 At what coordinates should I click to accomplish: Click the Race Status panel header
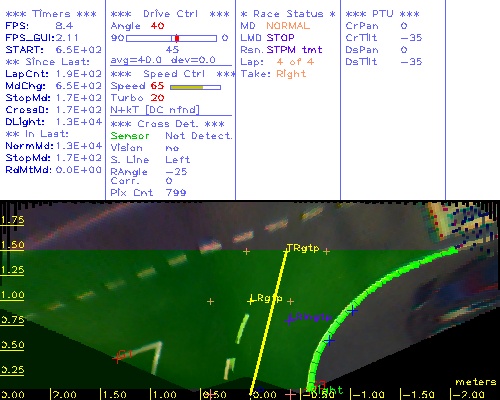[288, 14]
